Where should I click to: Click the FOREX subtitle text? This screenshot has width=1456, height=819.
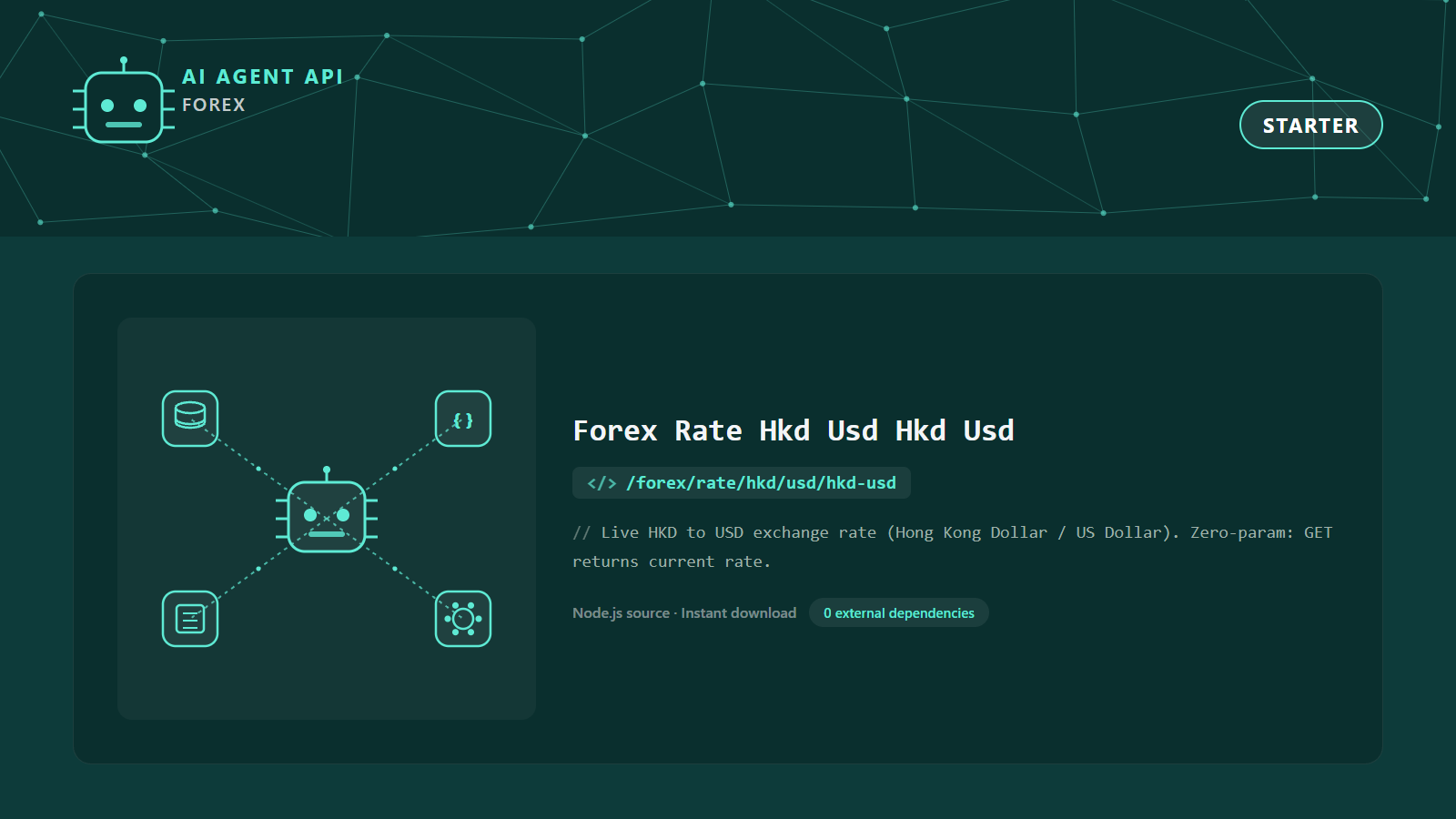click(x=214, y=105)
